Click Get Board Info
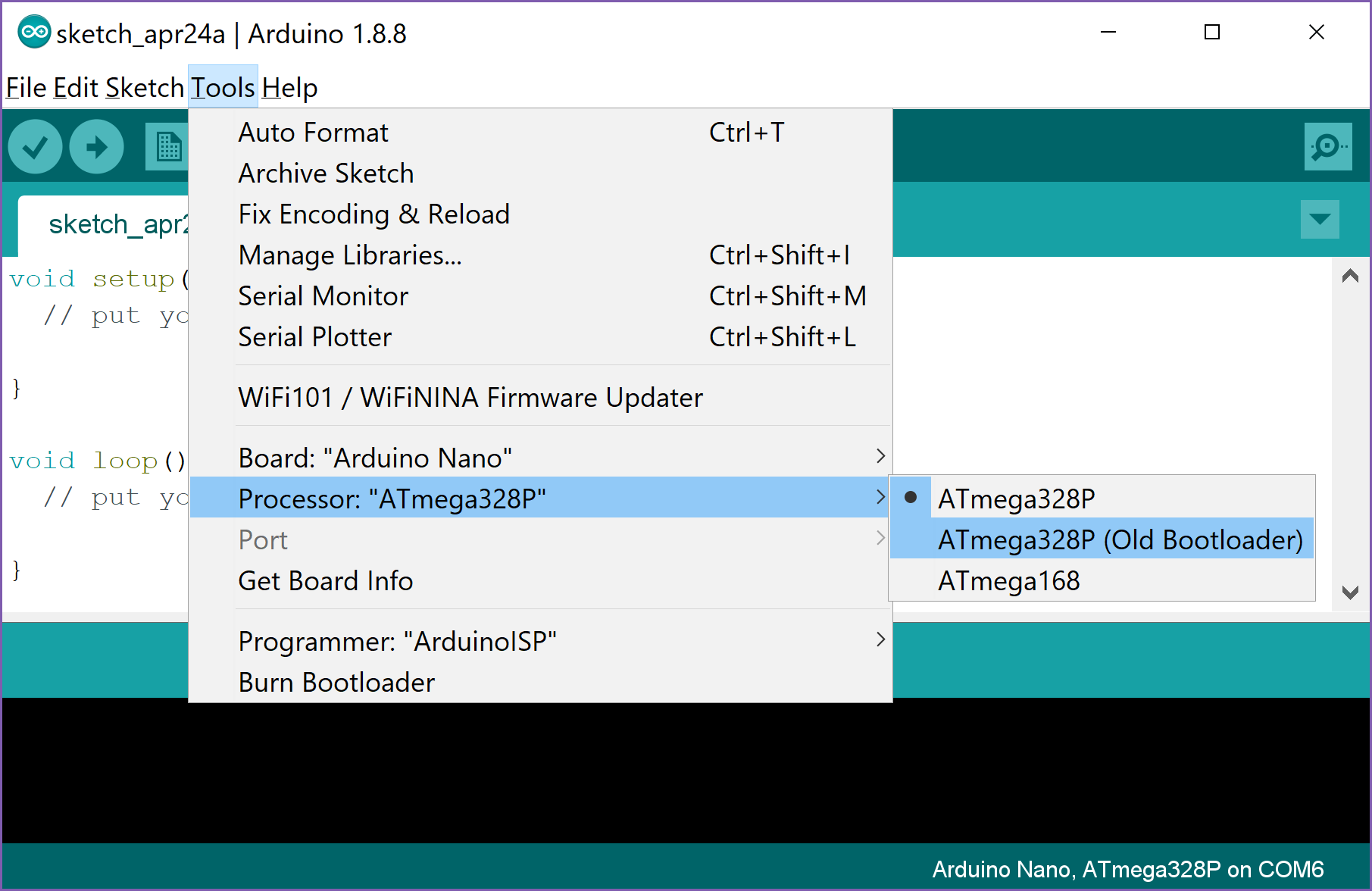 (540, 580)
